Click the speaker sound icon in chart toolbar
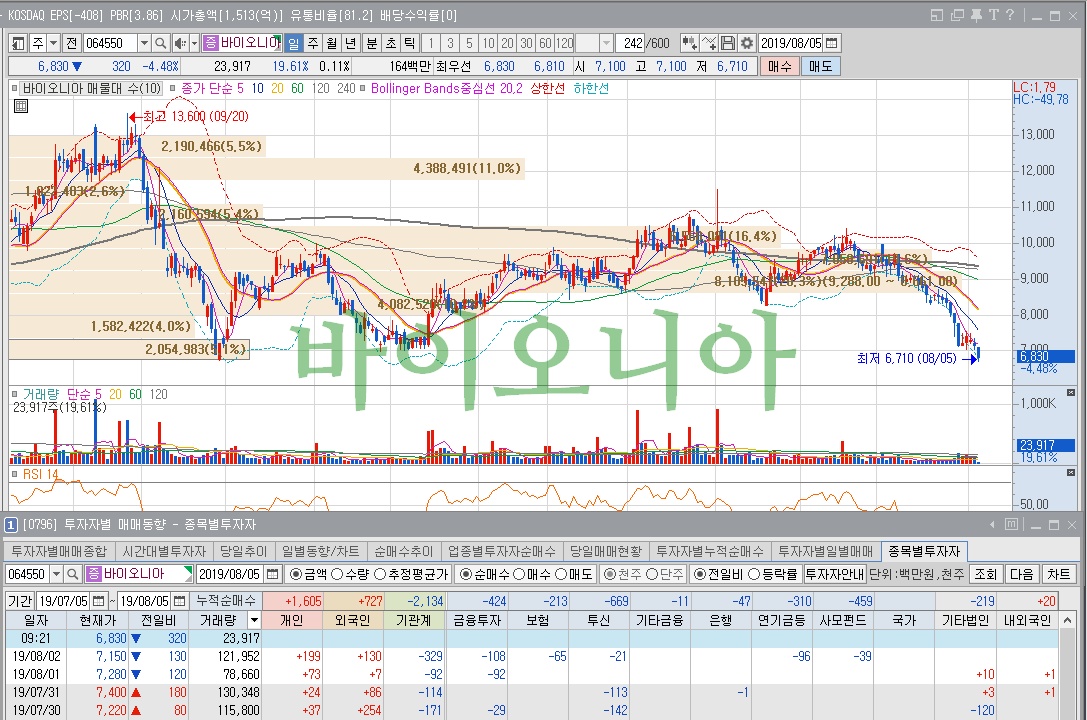This screenshot has width=1087, height=720. (180, 43)
